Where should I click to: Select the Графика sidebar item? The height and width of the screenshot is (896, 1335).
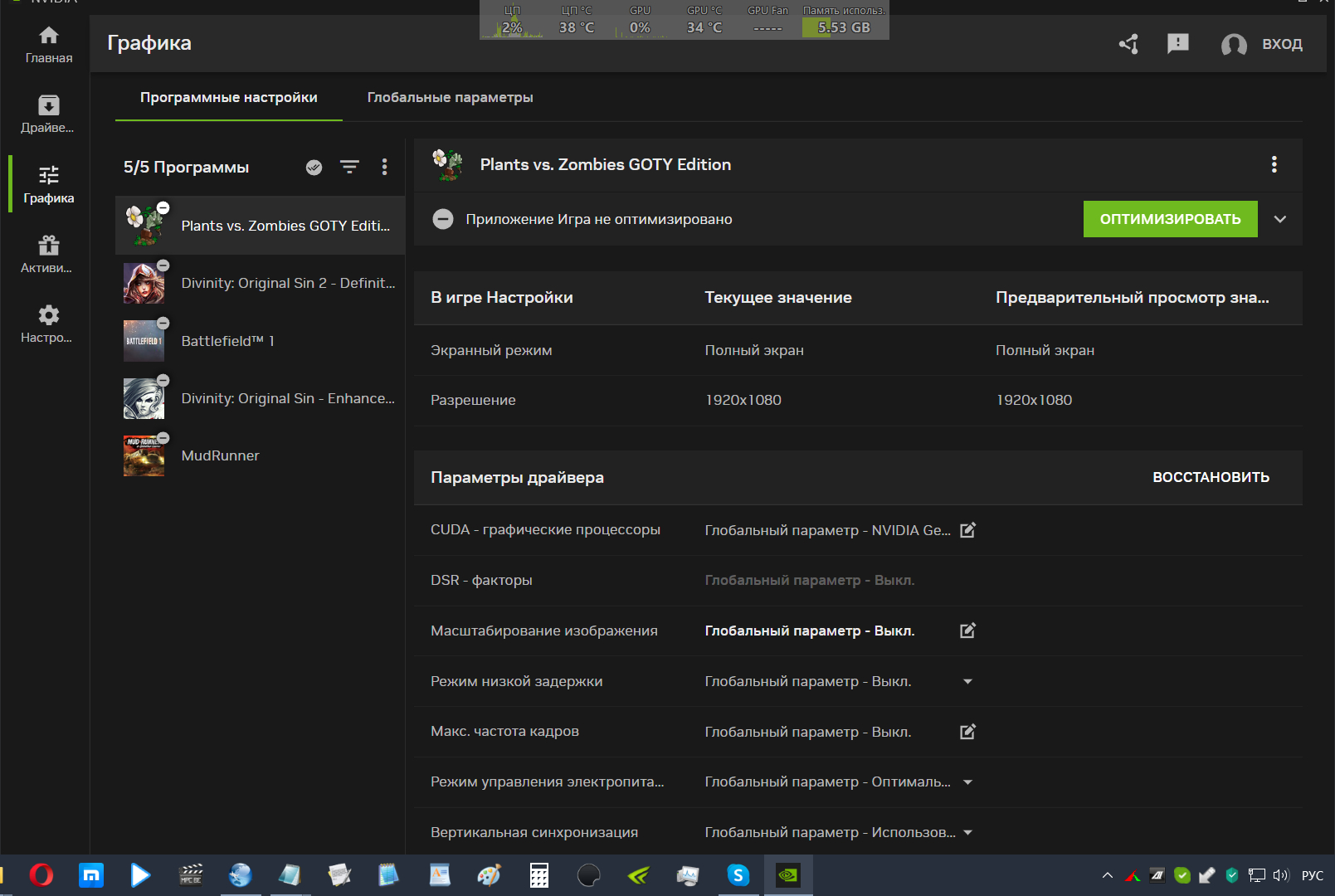pyautogui.click(x=49, y=184)
